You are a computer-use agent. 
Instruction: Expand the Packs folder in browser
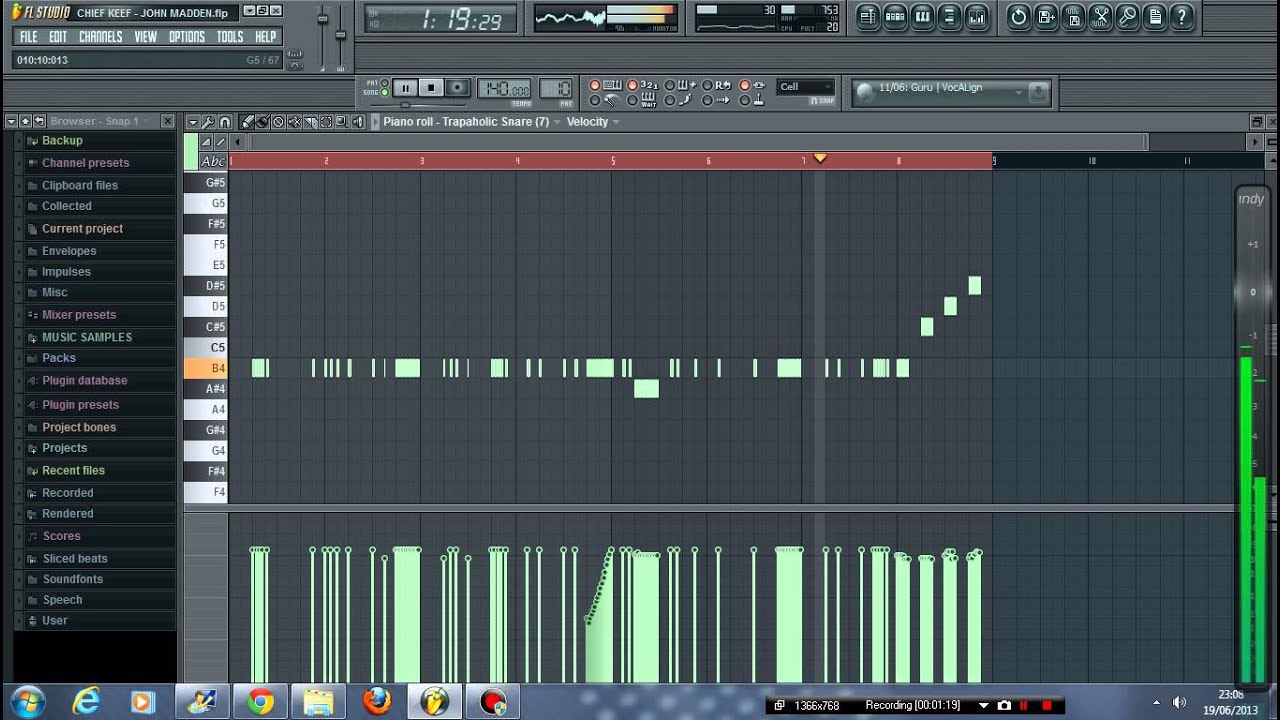click(x=59, y=358)
